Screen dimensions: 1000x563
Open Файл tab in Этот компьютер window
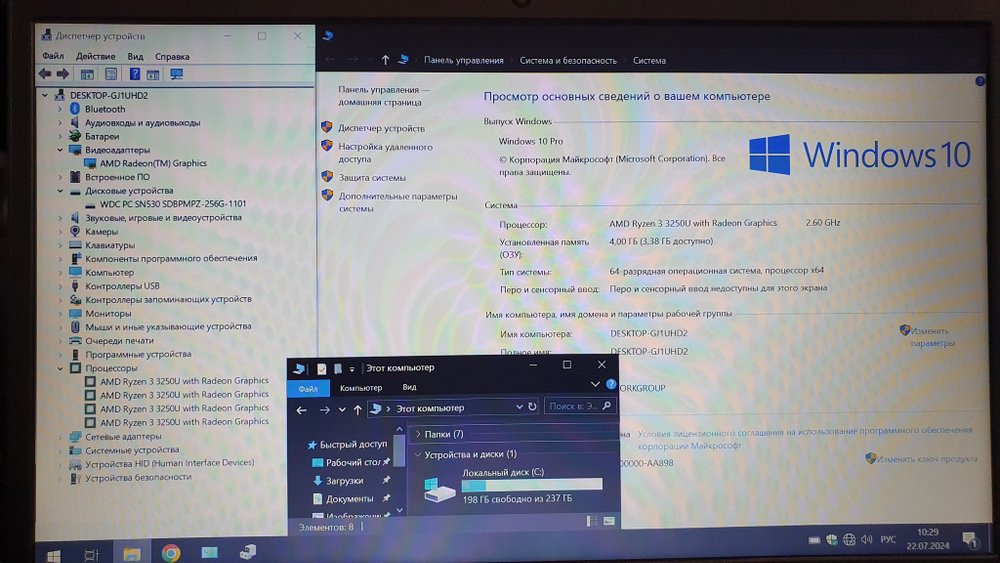[308, 388]
